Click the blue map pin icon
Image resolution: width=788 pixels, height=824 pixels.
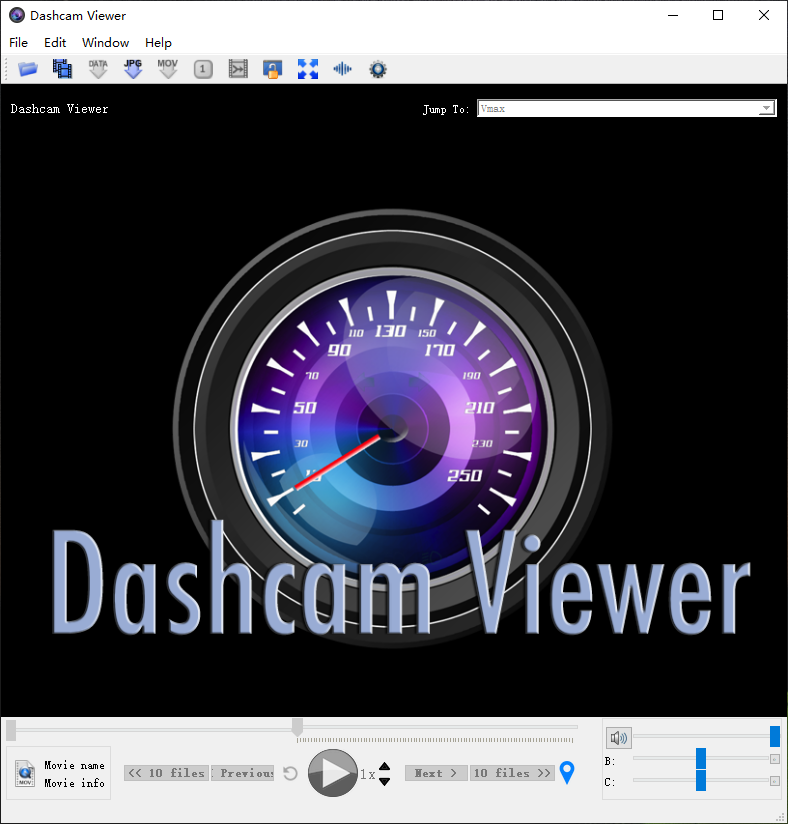[567, 772]
